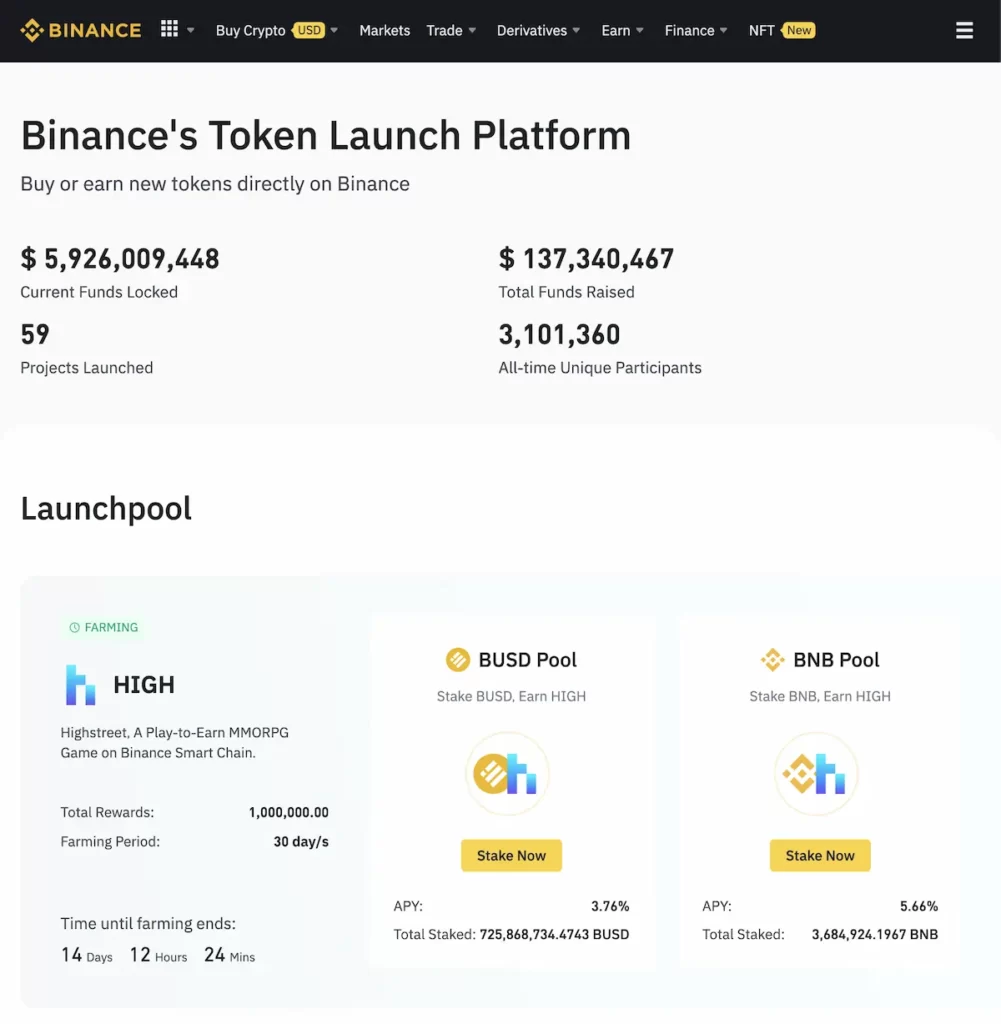Click the 3,684,924.1967 BNB staked value
Image resolution: width=1001 pixels, height=1024 pixels.
pos(875,935)
